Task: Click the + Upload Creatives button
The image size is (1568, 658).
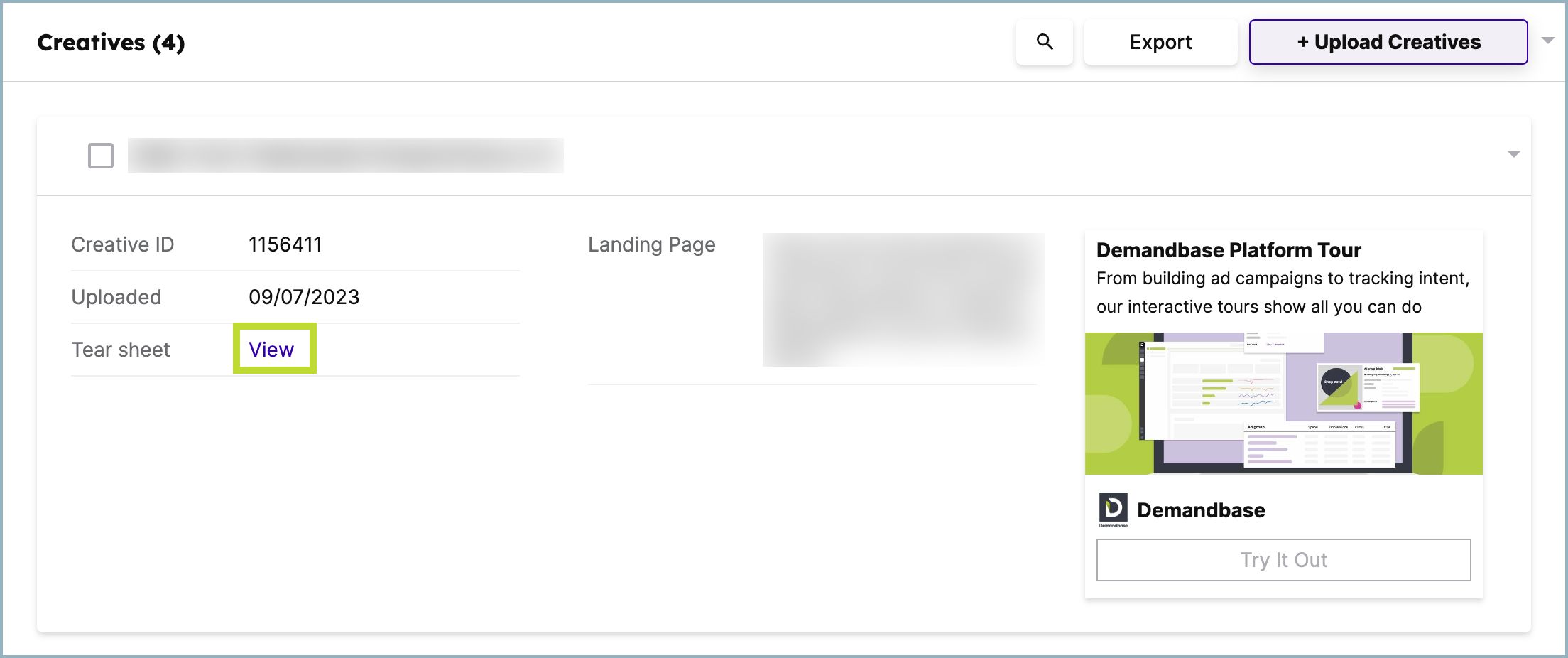Action: (1388, 42)
